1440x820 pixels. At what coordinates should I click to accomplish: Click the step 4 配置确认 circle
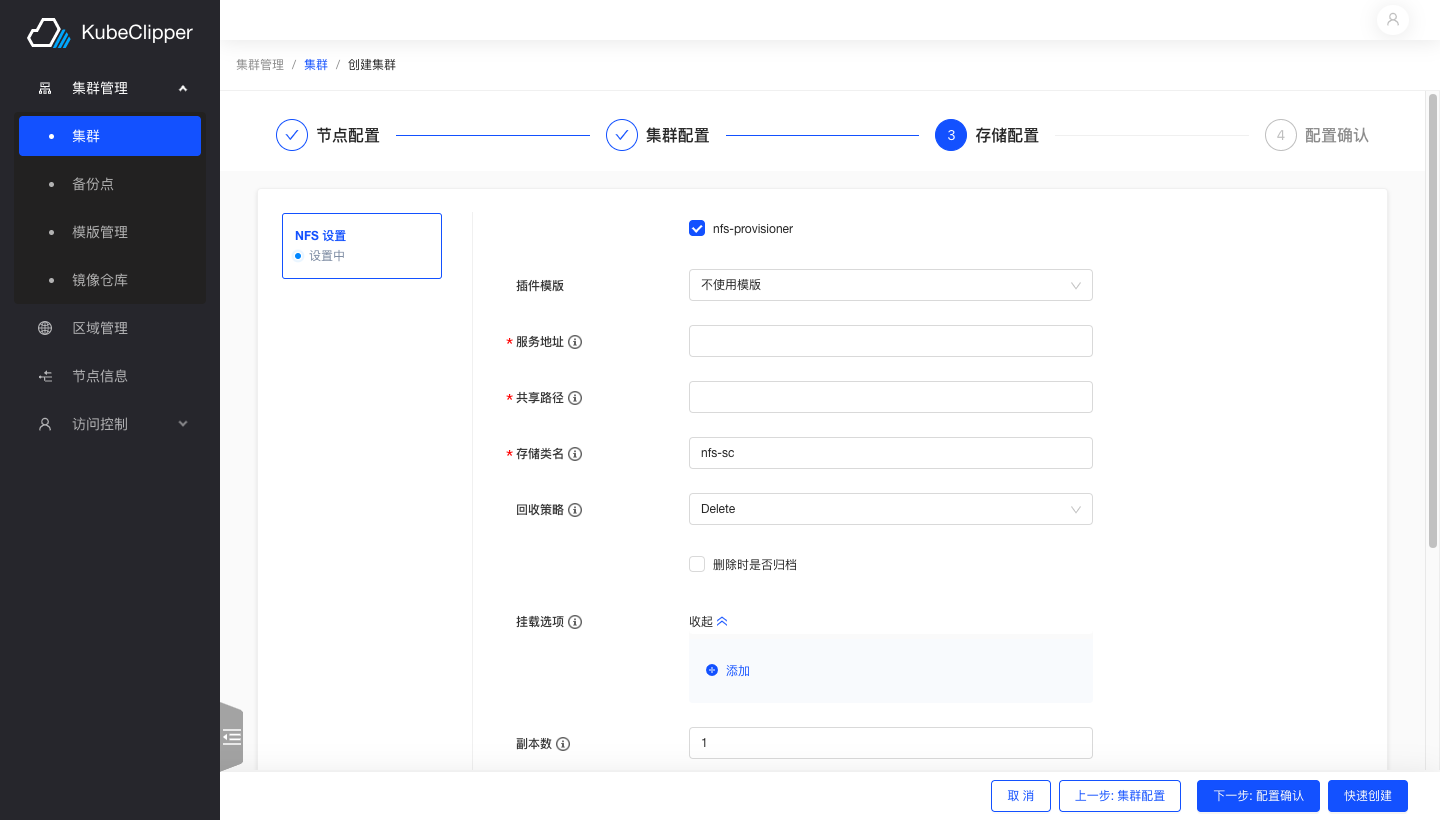coord(1281,135)
